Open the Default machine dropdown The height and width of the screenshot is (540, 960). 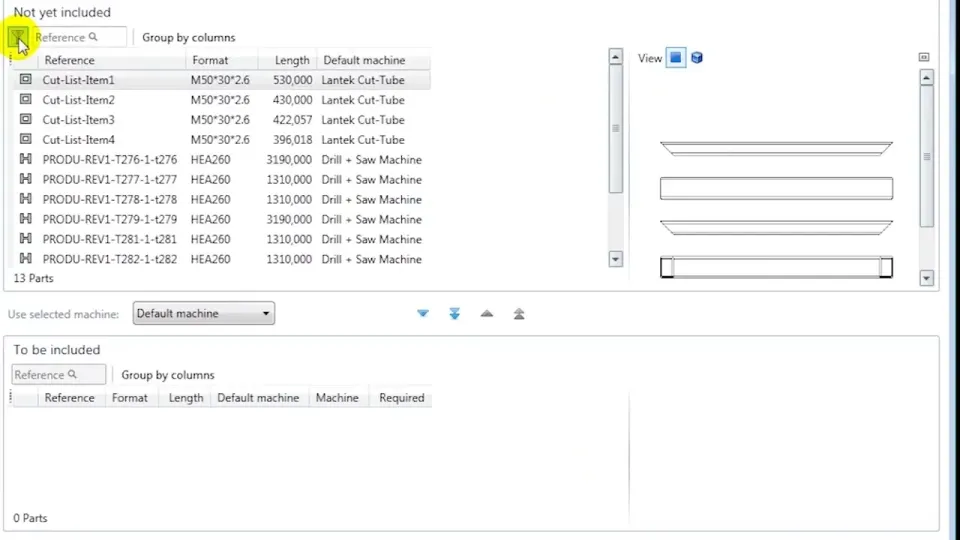pyautogui.click(x=203, y=313)
